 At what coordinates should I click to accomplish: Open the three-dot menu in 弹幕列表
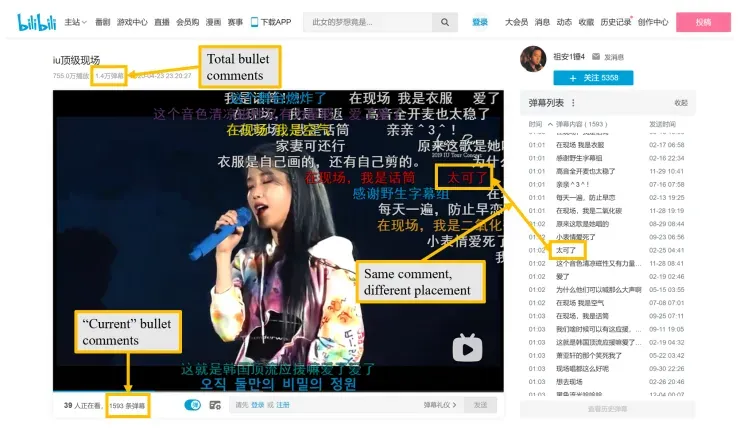pyautogui.click(x=573, y=102)
